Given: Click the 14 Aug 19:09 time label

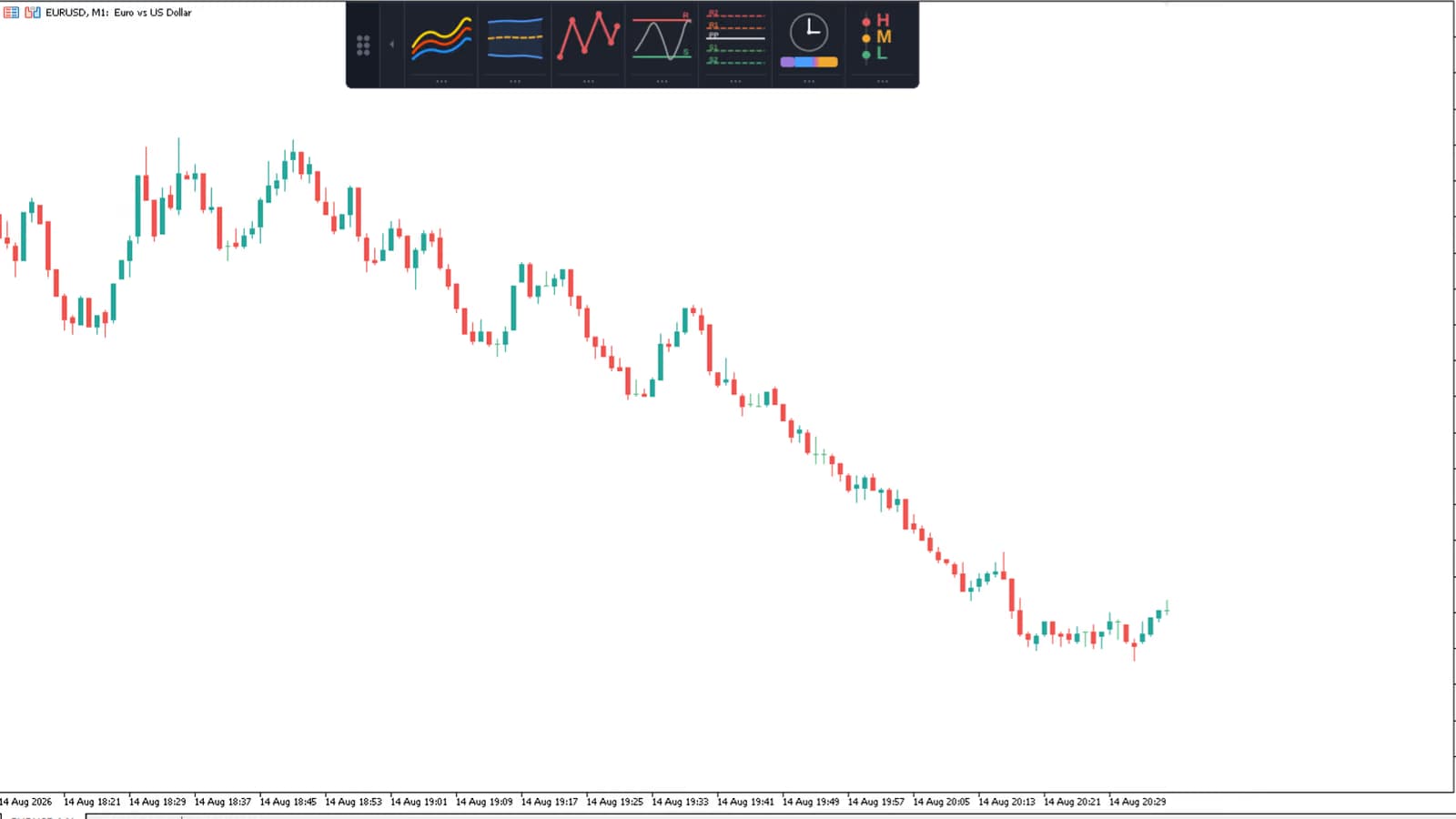Looking at the screenshot, I should click(484, 802).
